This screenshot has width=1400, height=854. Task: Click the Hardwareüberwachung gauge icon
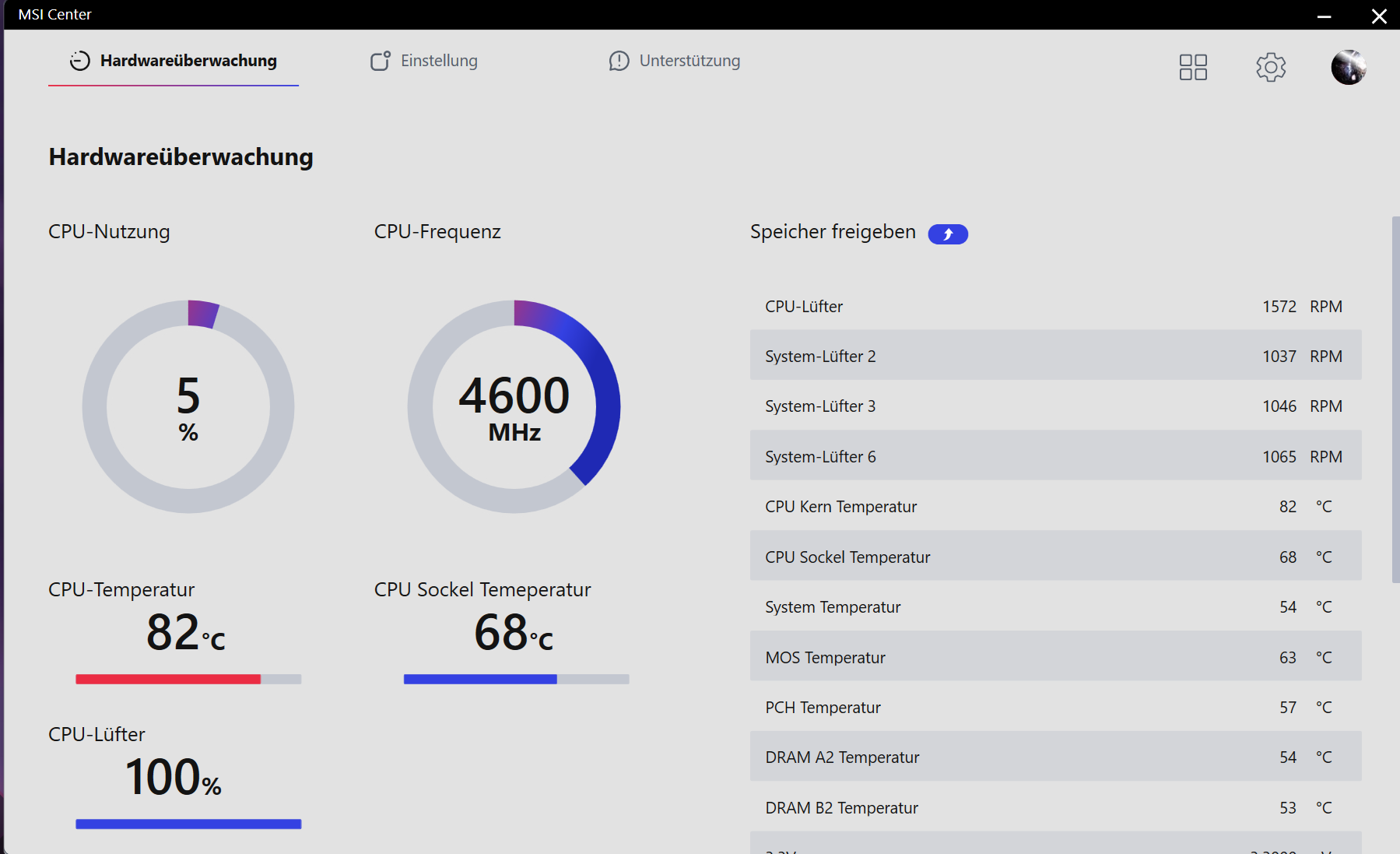pyautogui.click(x=79, y=61)
